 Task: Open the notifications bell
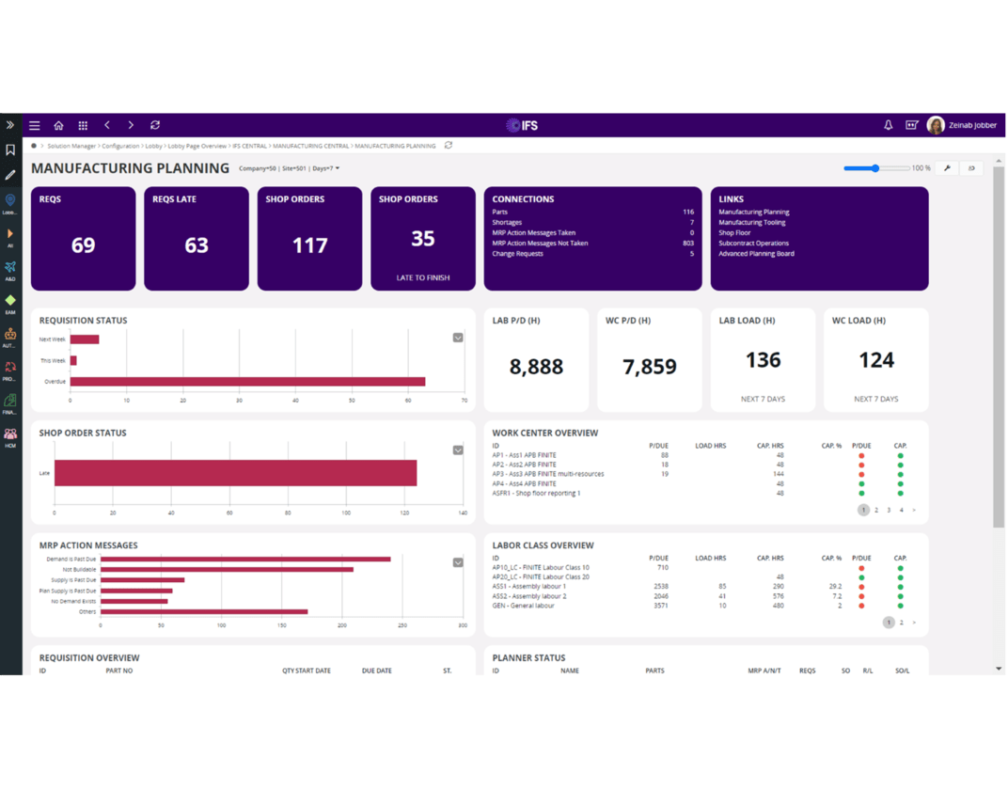pyautogui.click(x=888, y=125)
